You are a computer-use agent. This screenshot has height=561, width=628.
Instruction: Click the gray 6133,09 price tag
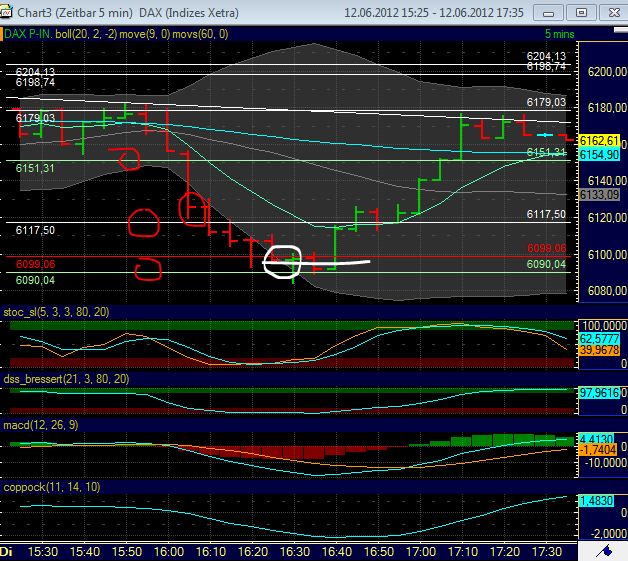(x=599, y=195)
